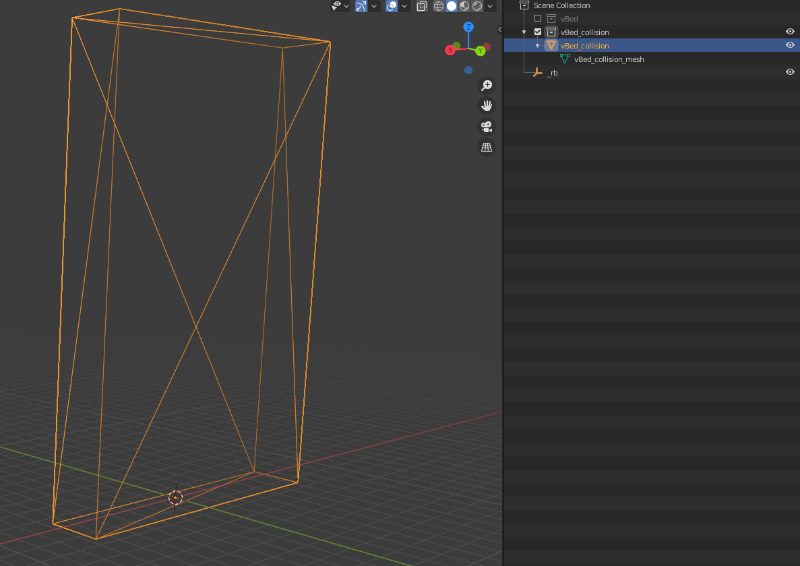Image resolution: width=800 pixels, height=566 pixels.
Task: Switch to rendered shading mode
Action: 477,6
